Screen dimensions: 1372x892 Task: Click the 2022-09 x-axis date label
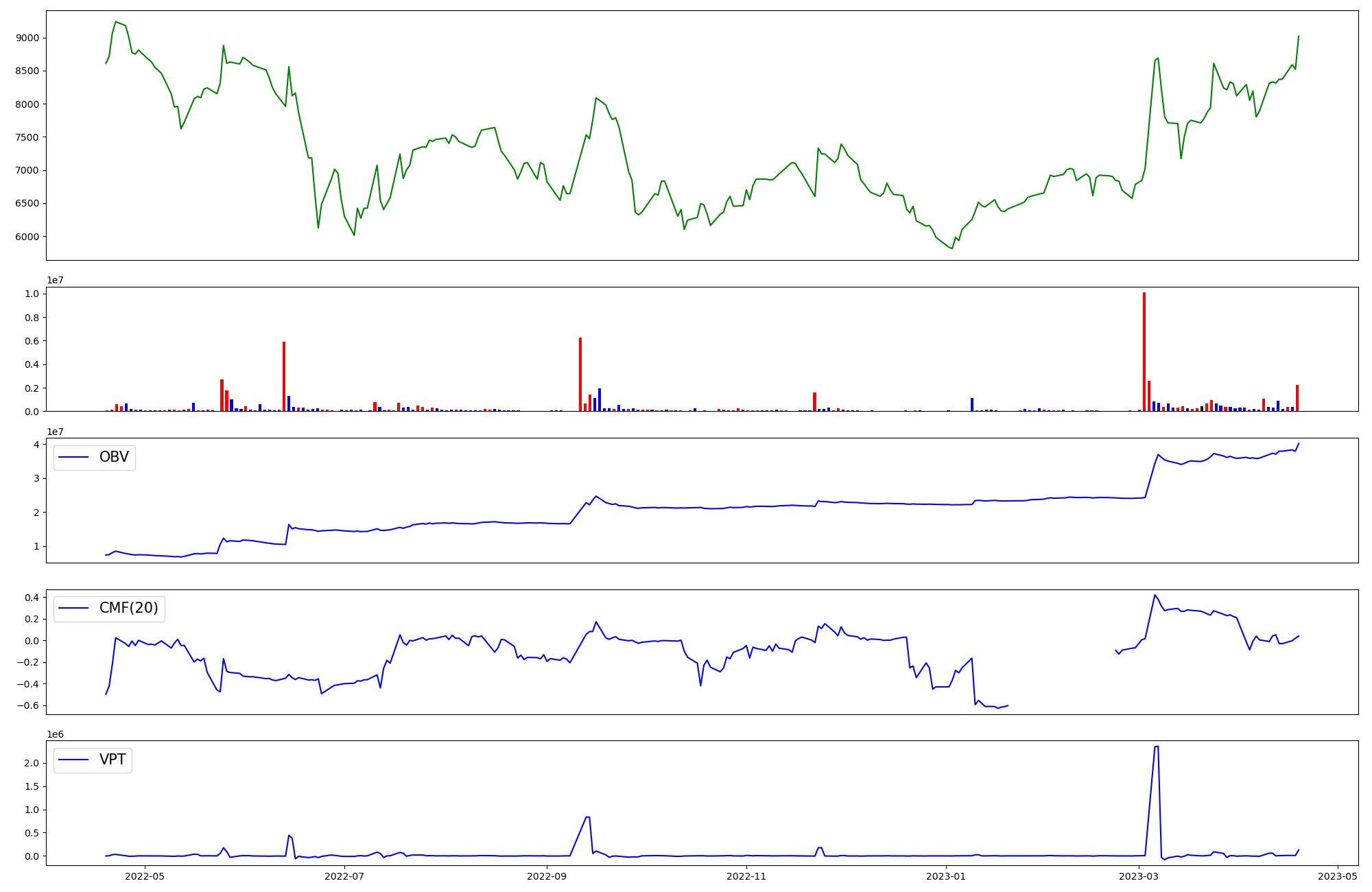[x=547, y=876]
